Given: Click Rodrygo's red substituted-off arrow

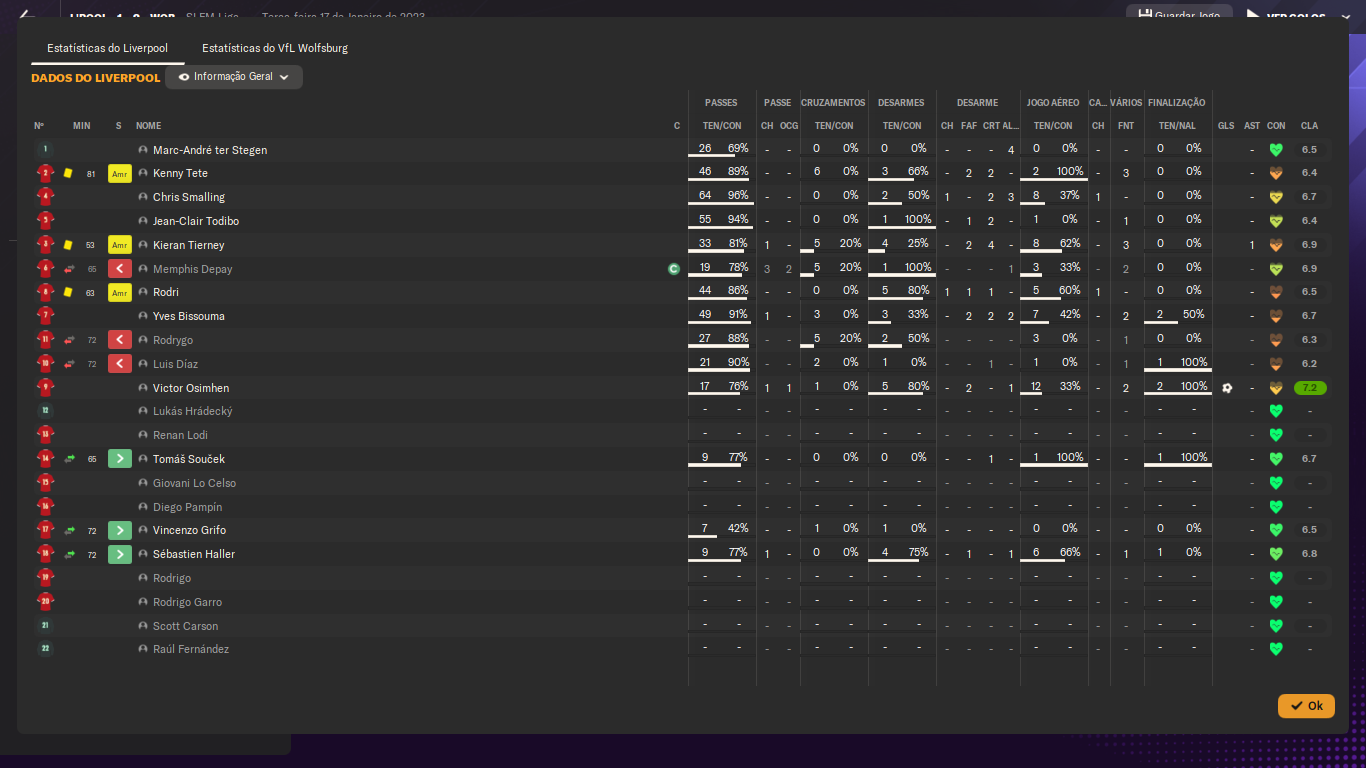Looking at the screenshot, I should point(120,340).
